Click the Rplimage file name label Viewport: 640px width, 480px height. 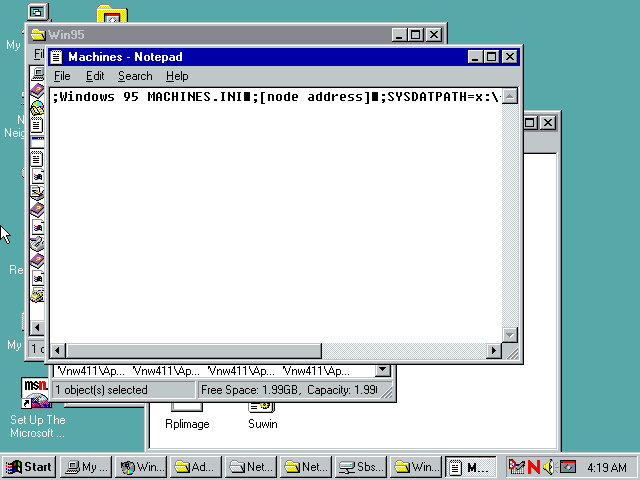click(x=187, y=424)
